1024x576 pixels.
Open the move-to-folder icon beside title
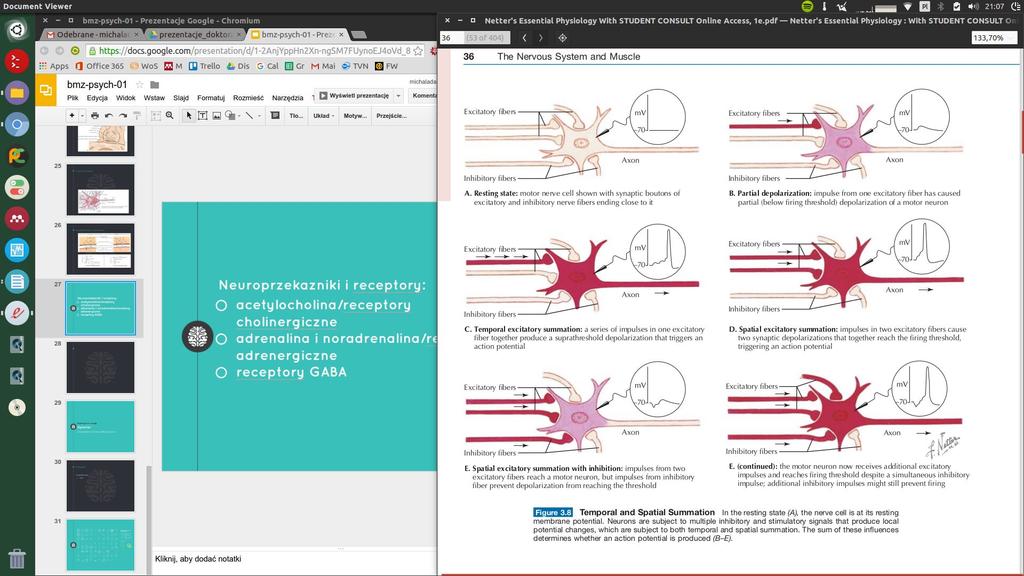pos(155,84)
